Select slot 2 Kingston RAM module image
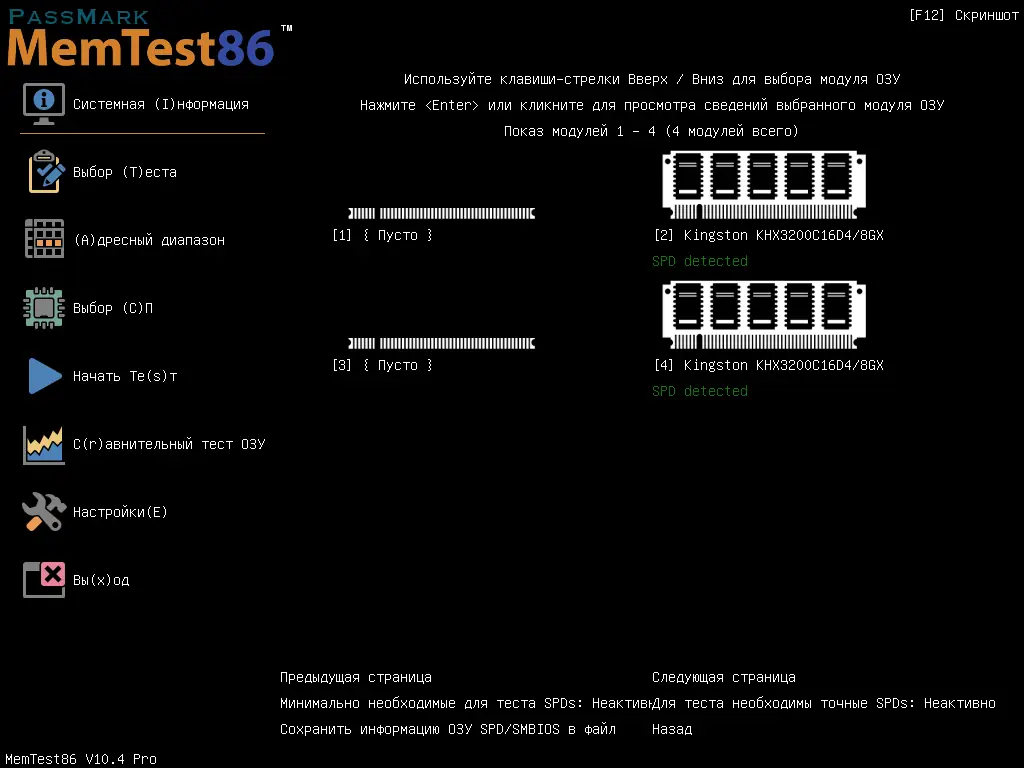Image resolution: width=1024 pixels, height=768 pixels. pos(763,185)
